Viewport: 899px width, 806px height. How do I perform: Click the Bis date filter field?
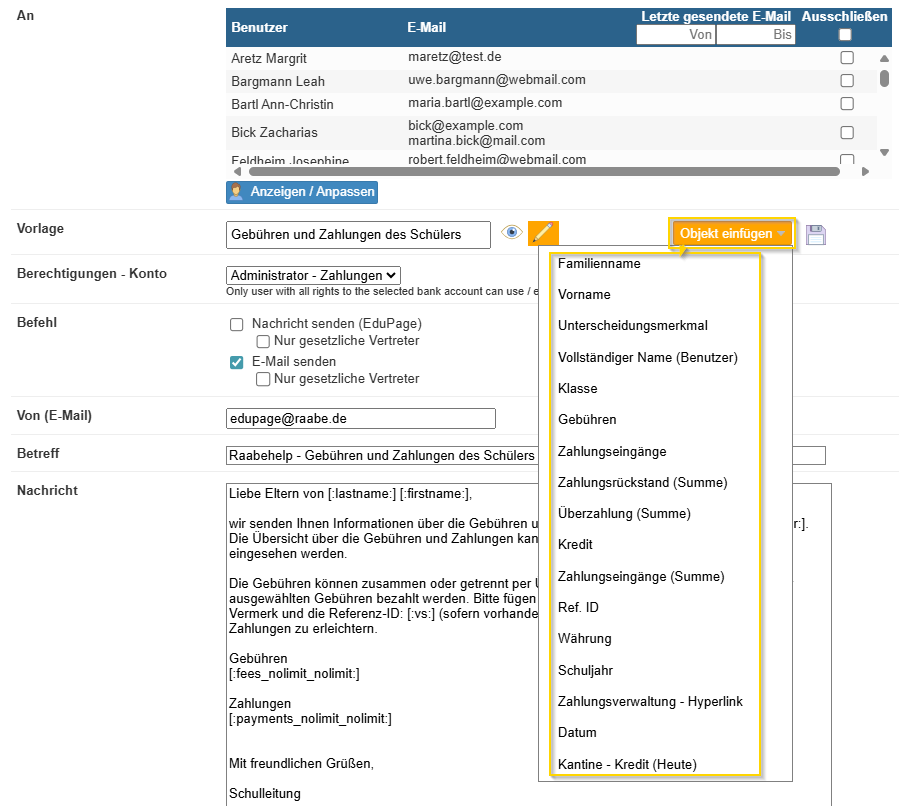[756, 35]
